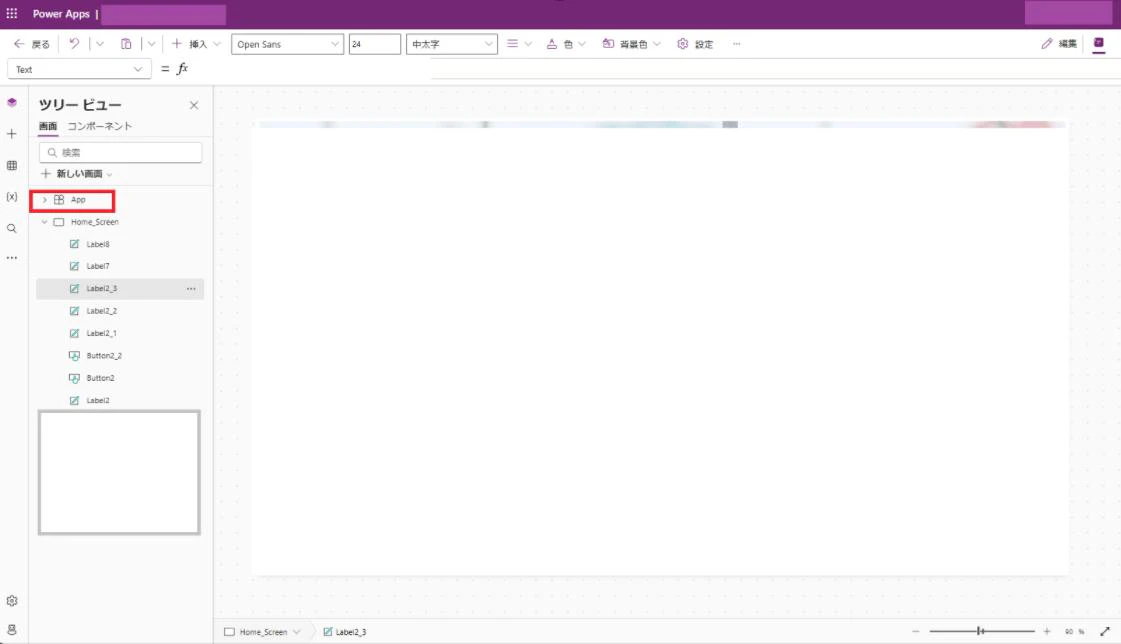Viewport: 1121px width, 644px height.
Task: Click the 90 % zoom value
Action: click(1074, 632)
